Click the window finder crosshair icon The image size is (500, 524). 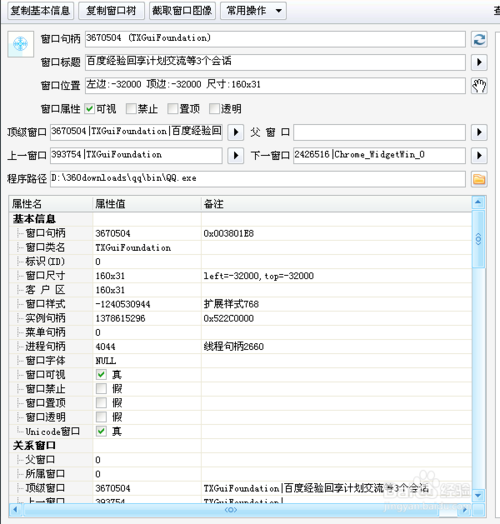pyautogui.click(x=20, y=44)
